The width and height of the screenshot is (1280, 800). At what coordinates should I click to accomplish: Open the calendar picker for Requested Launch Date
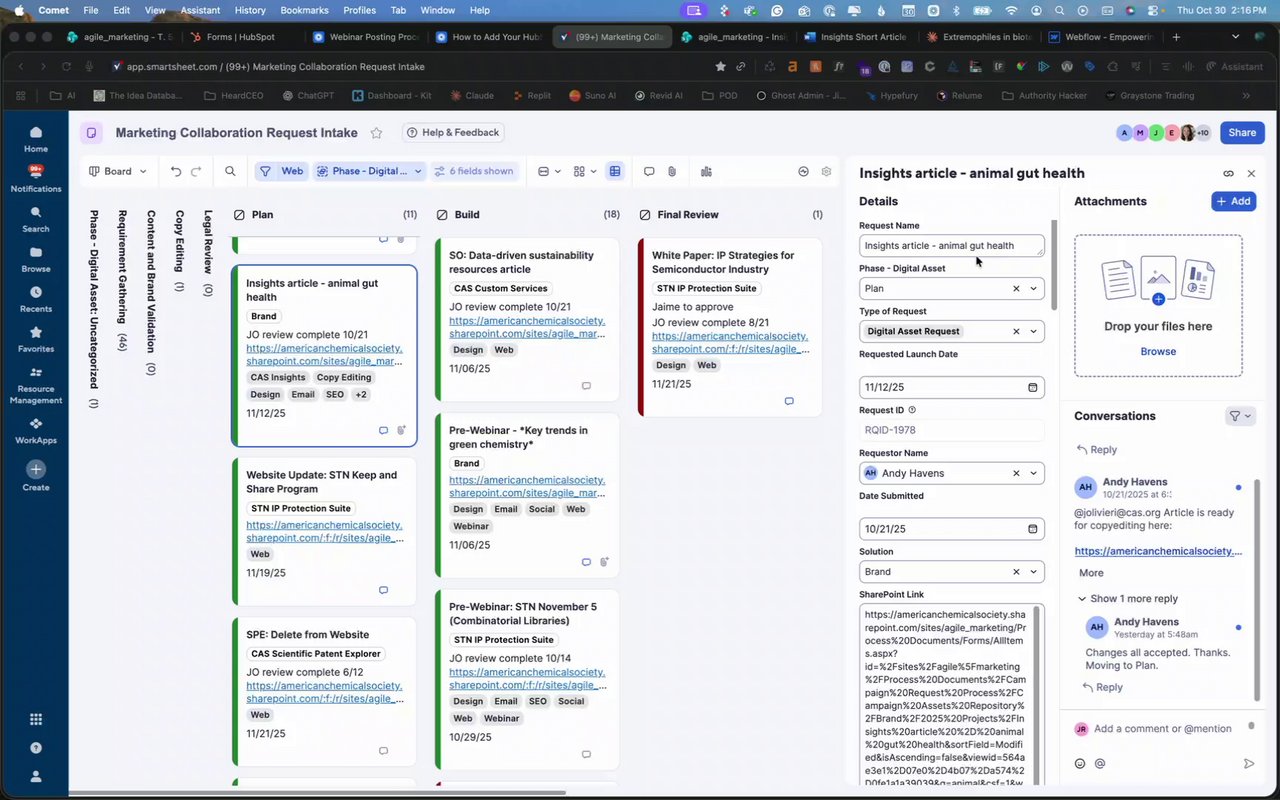point(1033,387)
